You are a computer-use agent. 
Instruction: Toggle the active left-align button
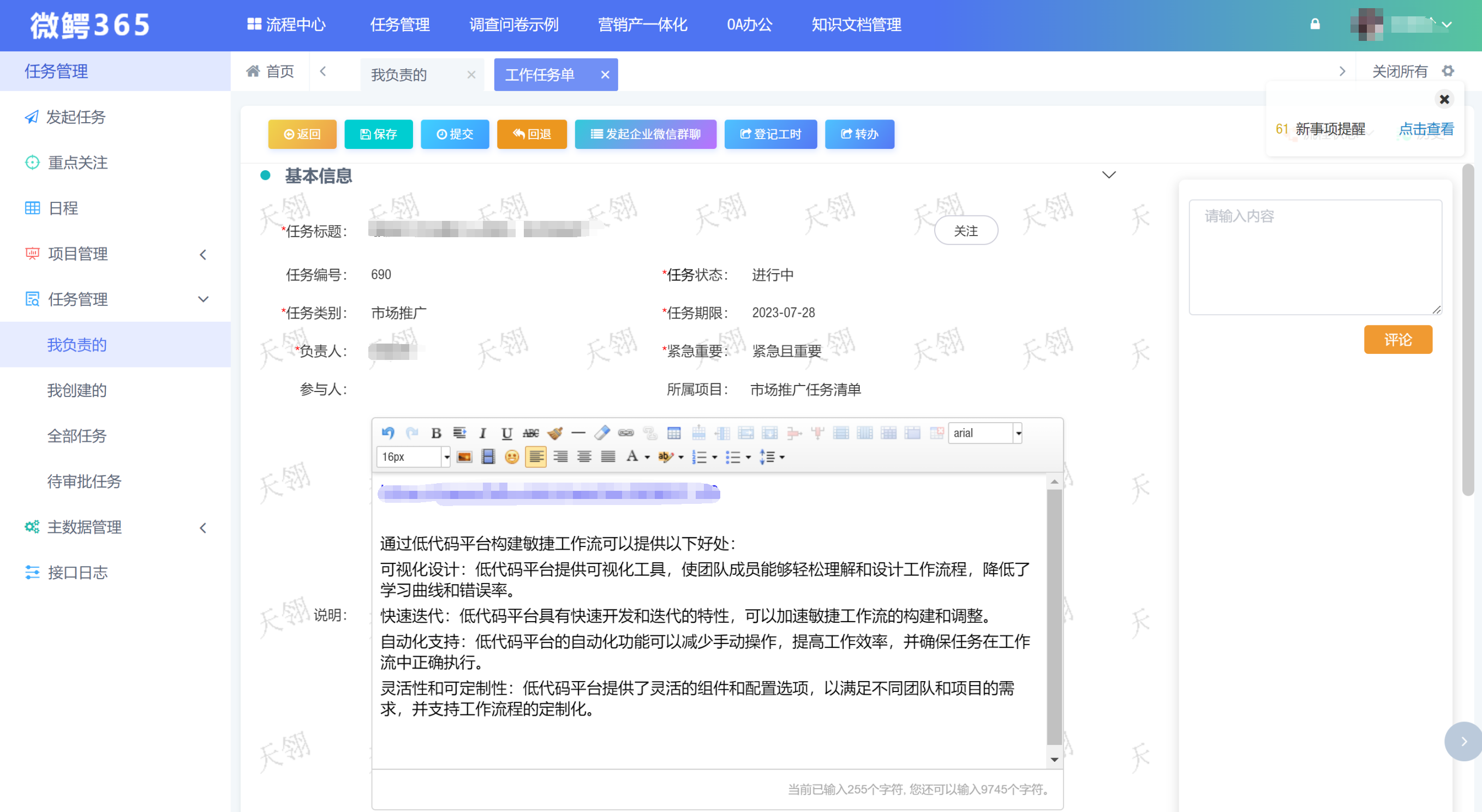pos(536,457)
